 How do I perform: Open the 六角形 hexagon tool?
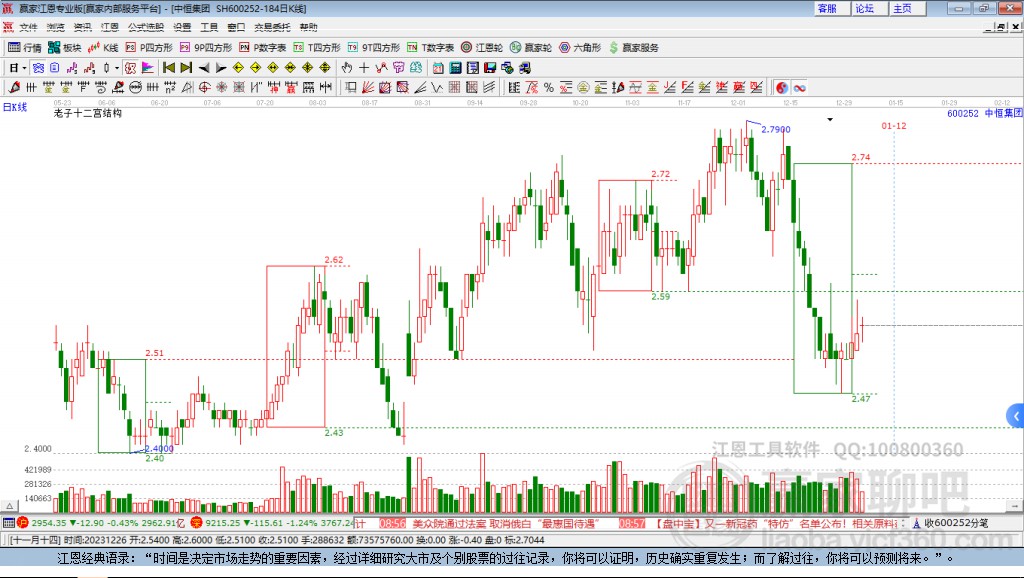pyautogui.click(x=580, y=48)
